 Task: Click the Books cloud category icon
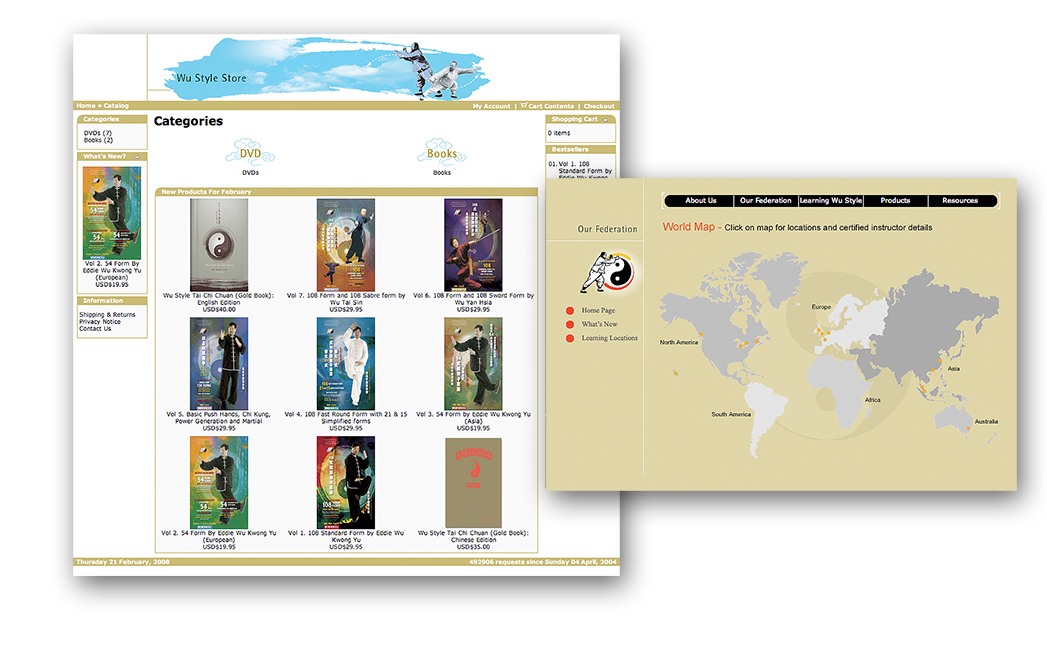[441, 153]
